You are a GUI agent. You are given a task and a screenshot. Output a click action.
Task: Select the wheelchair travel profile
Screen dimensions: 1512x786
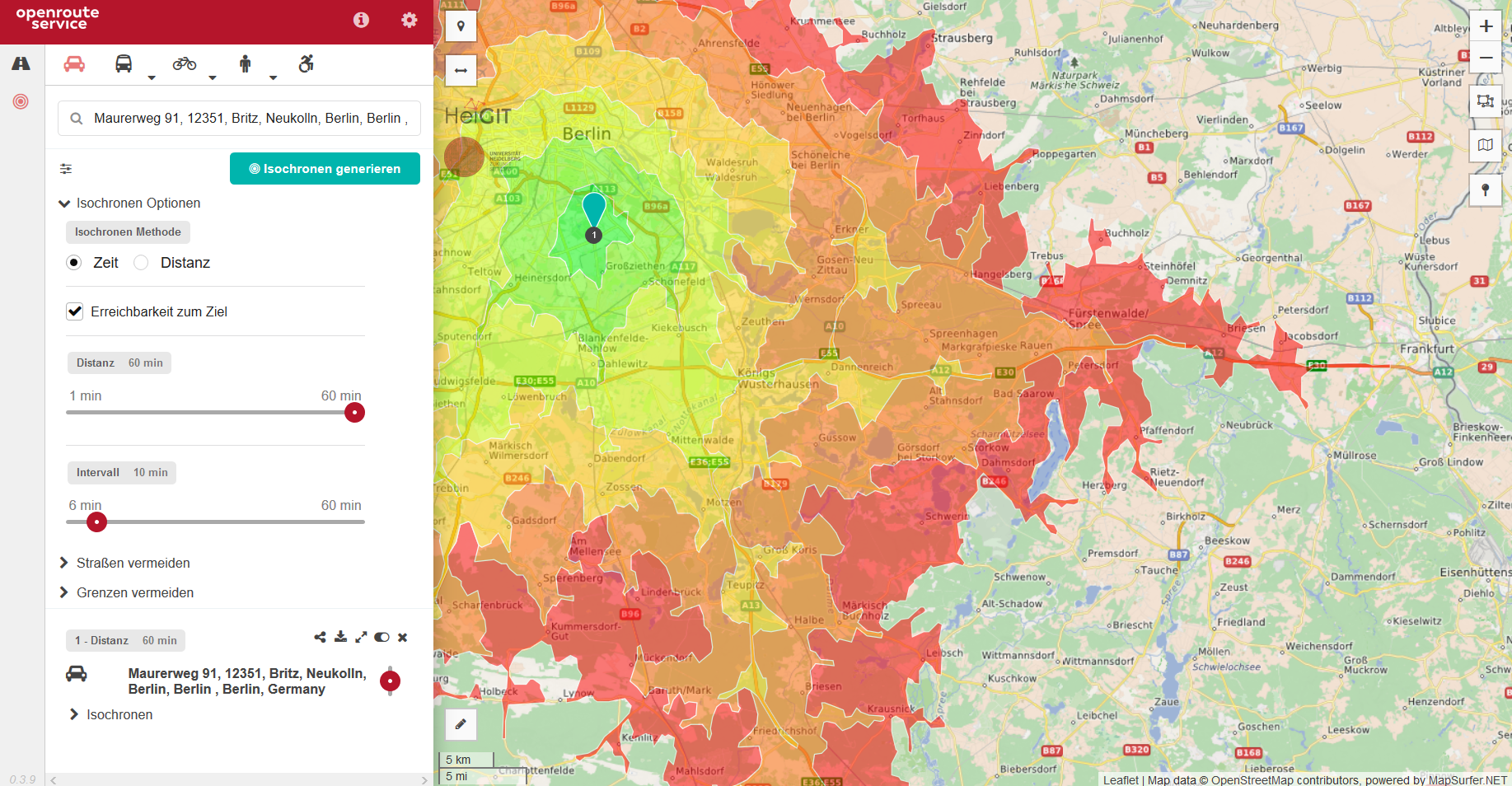point(306,64)
